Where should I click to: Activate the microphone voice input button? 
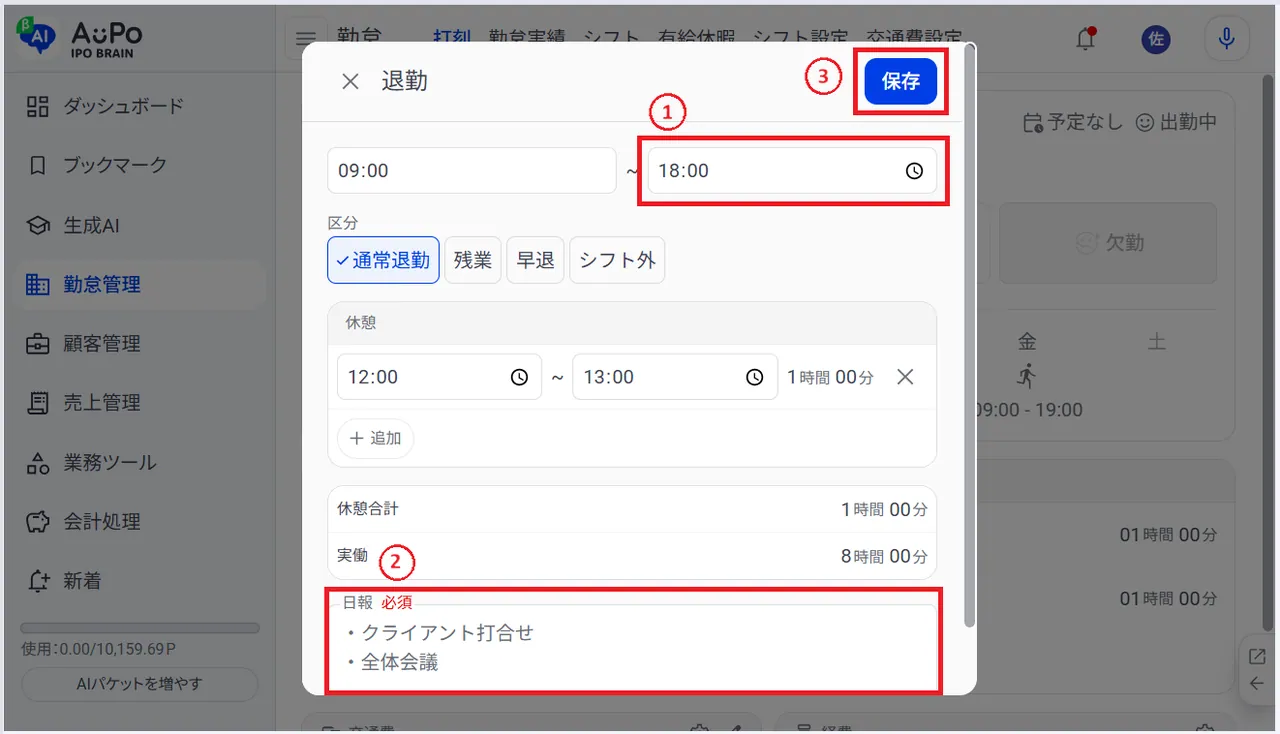(x=1225, y=39)
